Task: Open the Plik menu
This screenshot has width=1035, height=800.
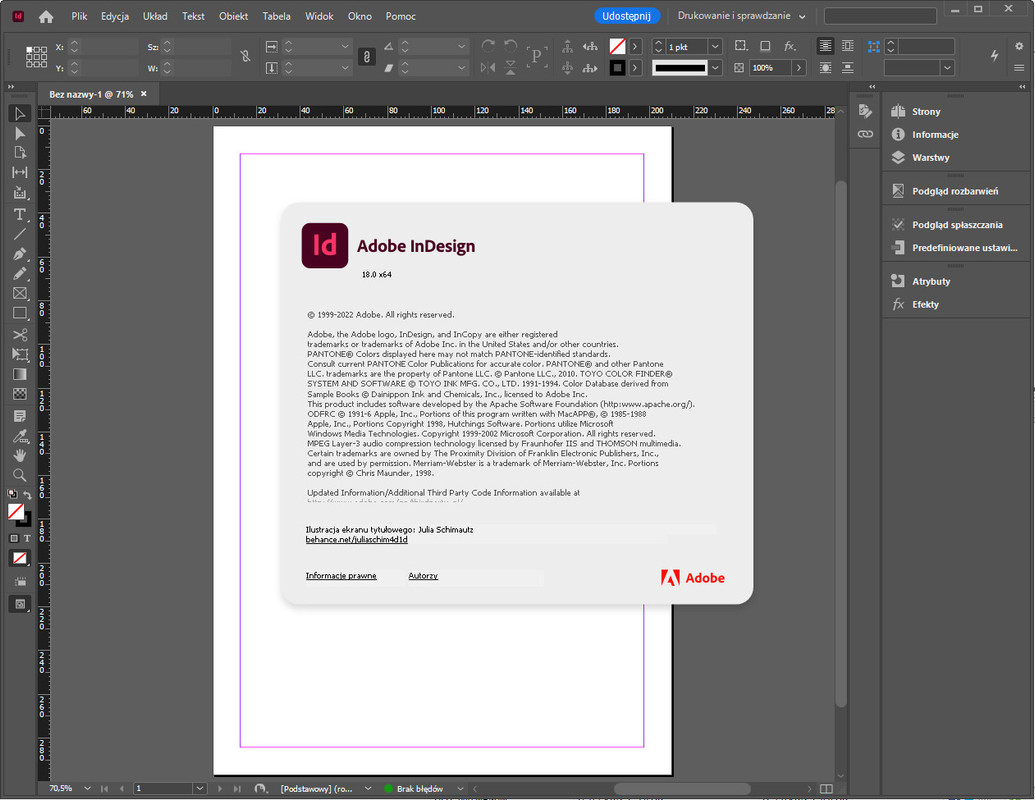Action: coord(79,16)
